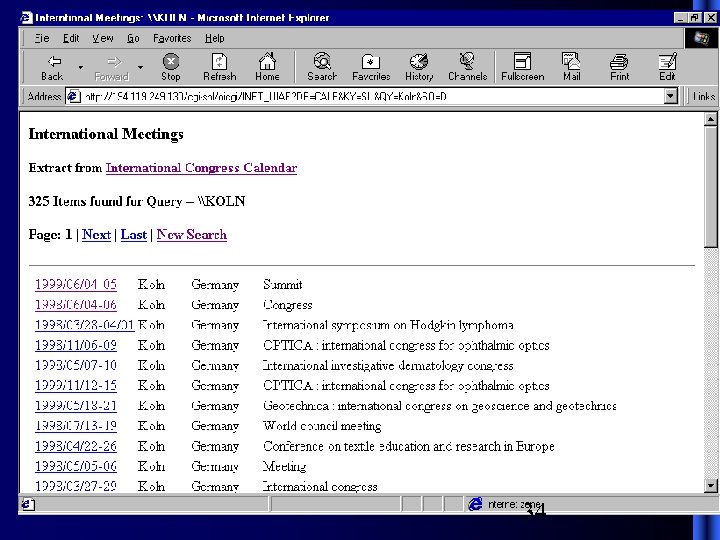Refresh the current page

coord(219,67)
